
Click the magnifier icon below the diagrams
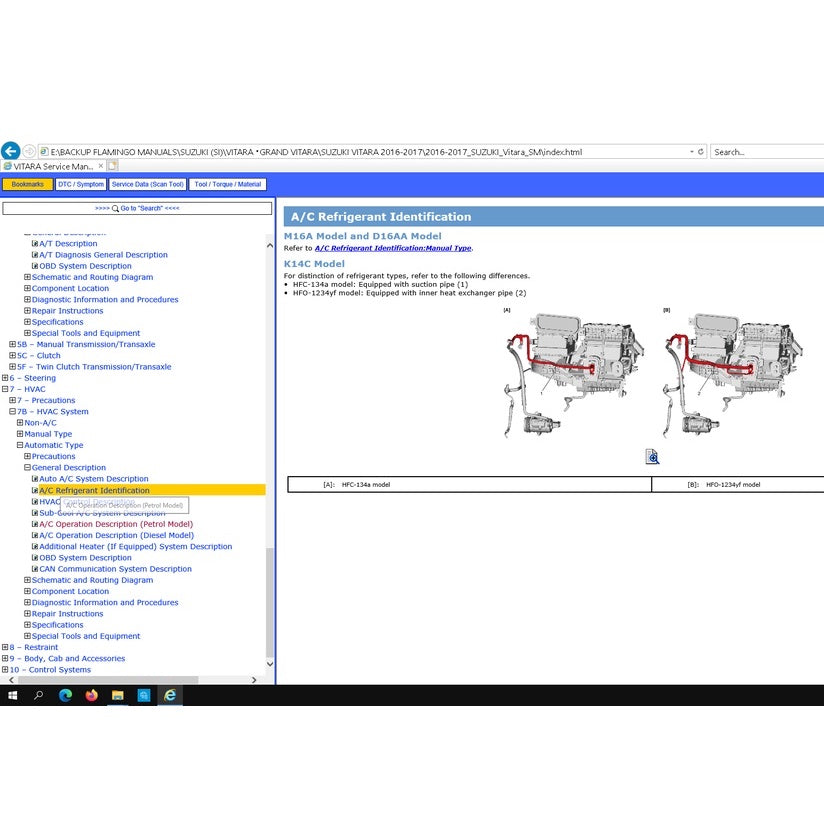(x=652, y=457)
